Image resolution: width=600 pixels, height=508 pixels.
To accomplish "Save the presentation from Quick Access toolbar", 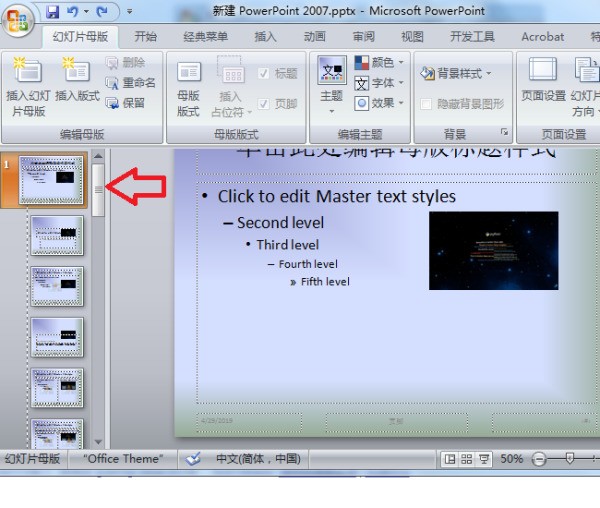I will point(52,11).
